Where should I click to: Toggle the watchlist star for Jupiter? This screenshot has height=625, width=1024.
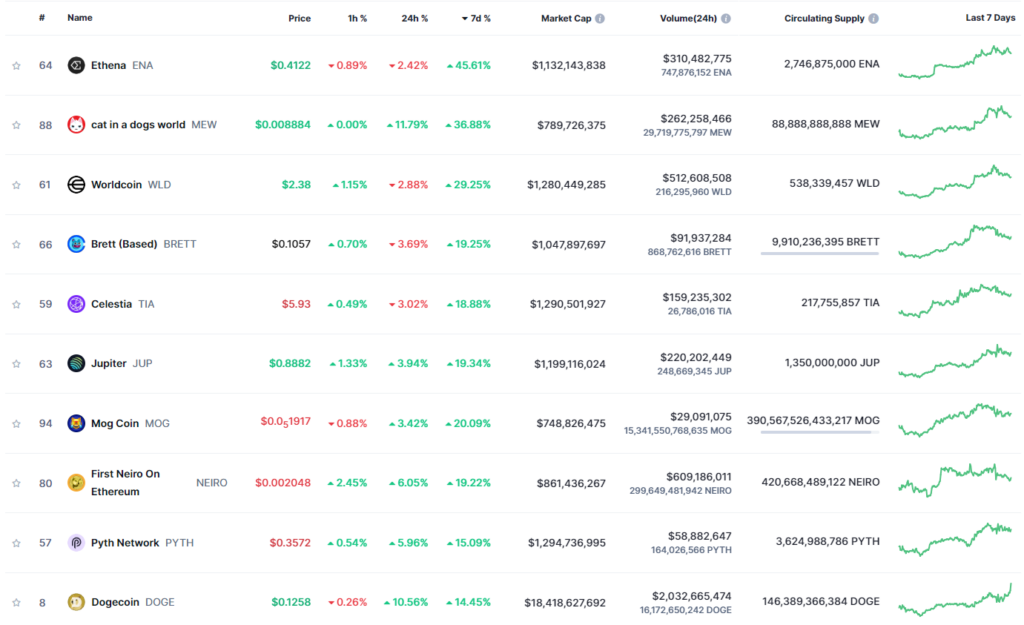16,363
